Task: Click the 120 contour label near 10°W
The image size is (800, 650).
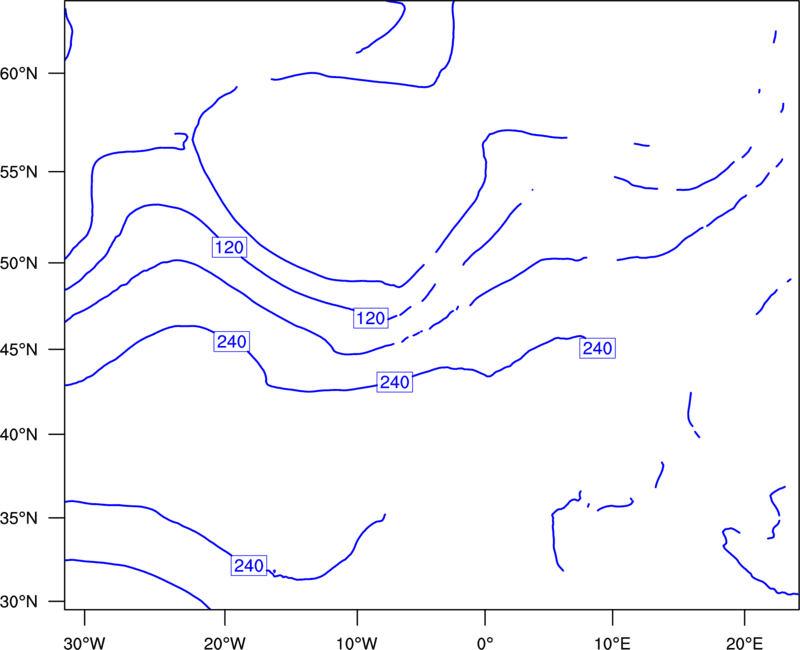Action: click(x=370, y=318)
